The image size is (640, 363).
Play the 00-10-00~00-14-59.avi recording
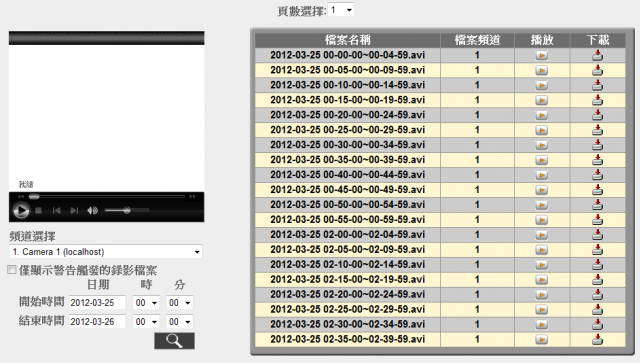coord(541,85)
